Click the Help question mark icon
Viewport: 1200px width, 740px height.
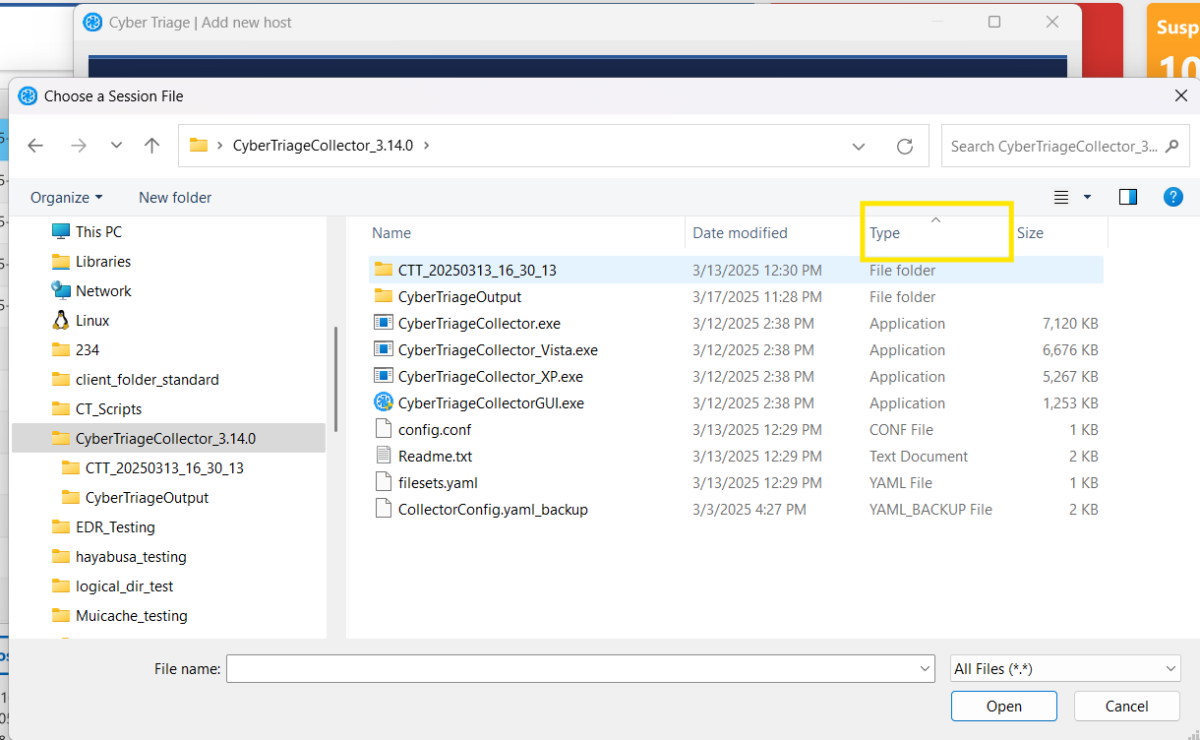coord(1173,197)
